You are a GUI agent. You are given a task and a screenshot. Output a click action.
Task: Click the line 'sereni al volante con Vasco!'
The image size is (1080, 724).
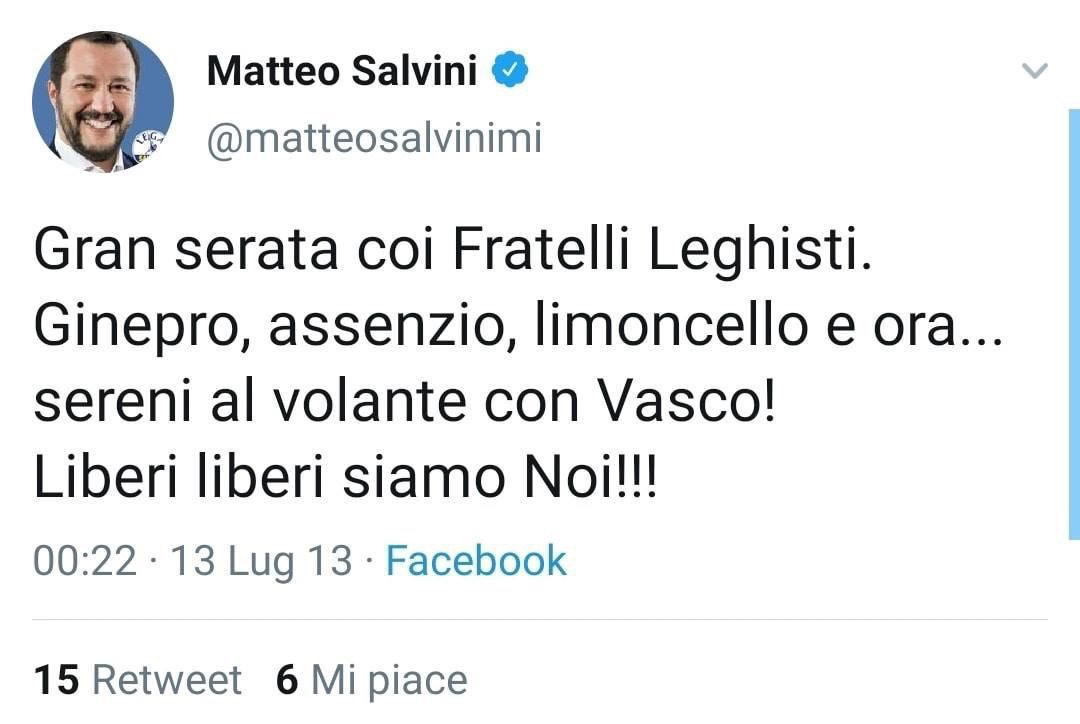405,403
